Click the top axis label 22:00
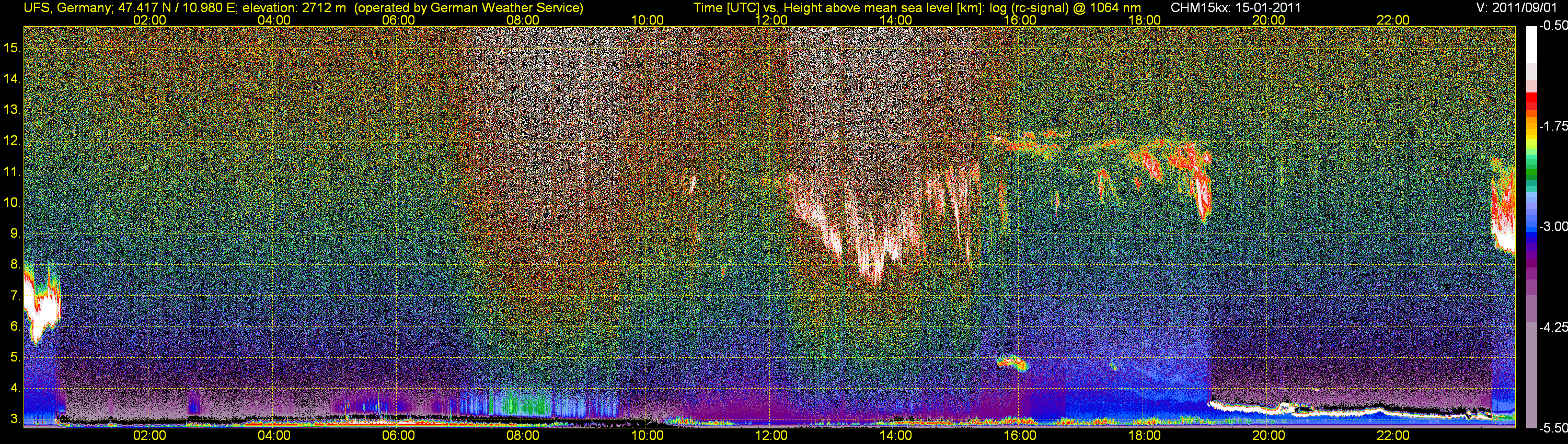Screen dimensions: 1568x444 pyautogui.click(x=1393, y=20)
